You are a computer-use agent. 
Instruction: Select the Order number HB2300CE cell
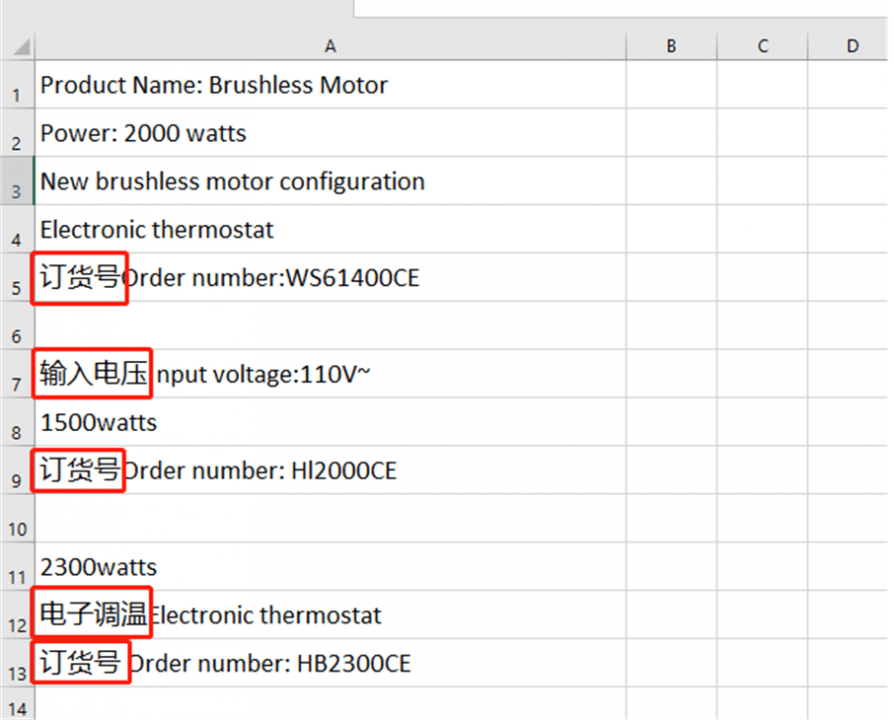[330, 662]
